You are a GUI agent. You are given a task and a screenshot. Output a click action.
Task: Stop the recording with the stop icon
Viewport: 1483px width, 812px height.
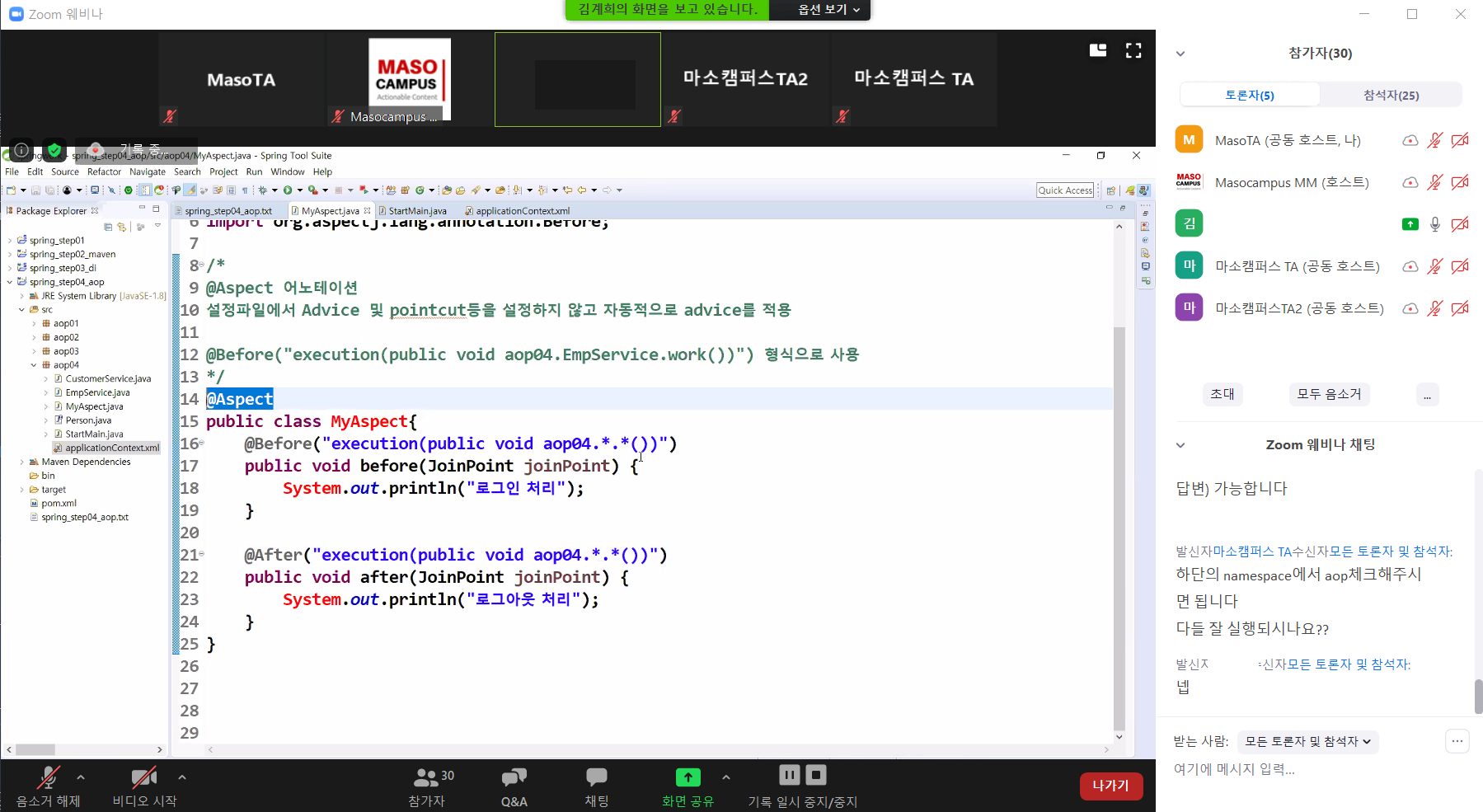(816, 775)
